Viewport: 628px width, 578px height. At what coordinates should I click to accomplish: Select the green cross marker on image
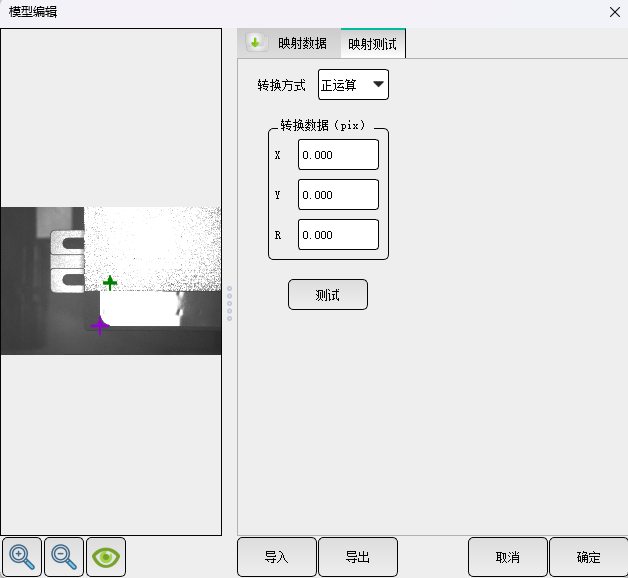point(110,283)
